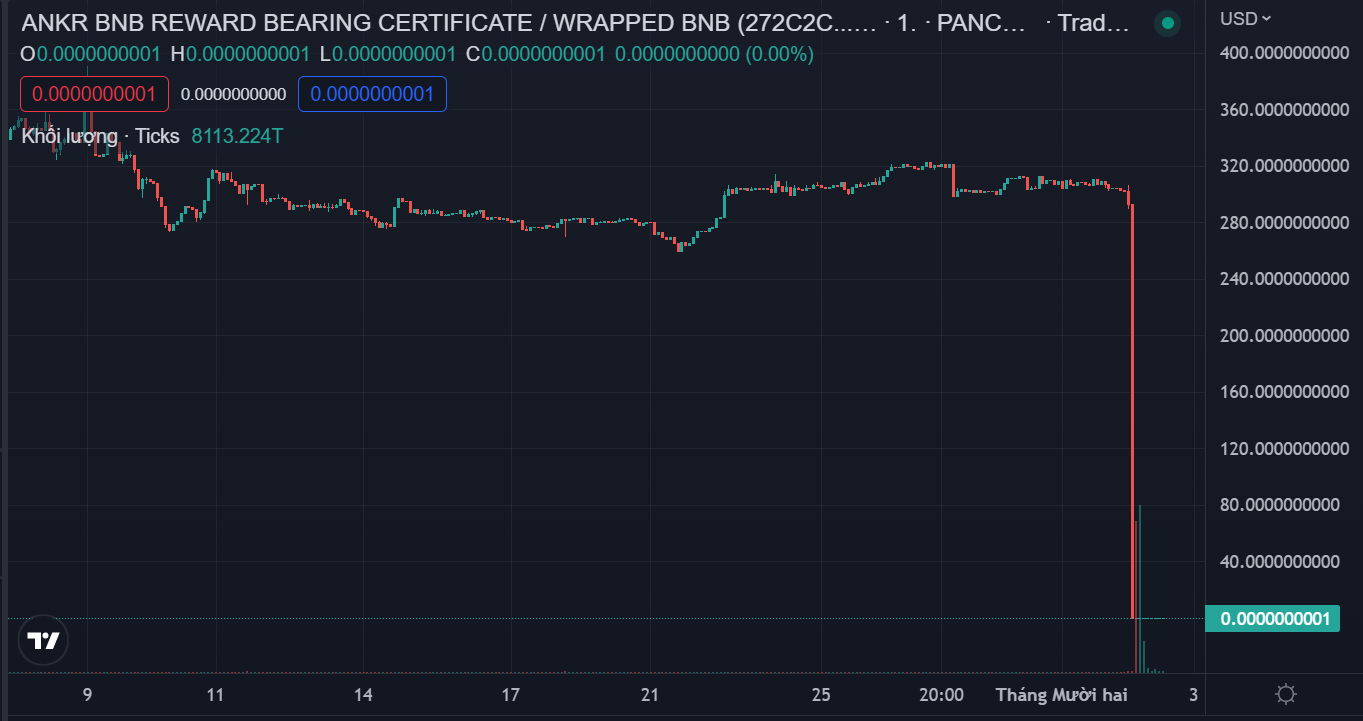Open the USD currency dropdown
Screen dimensions: 1363x721
(1245, 18)
